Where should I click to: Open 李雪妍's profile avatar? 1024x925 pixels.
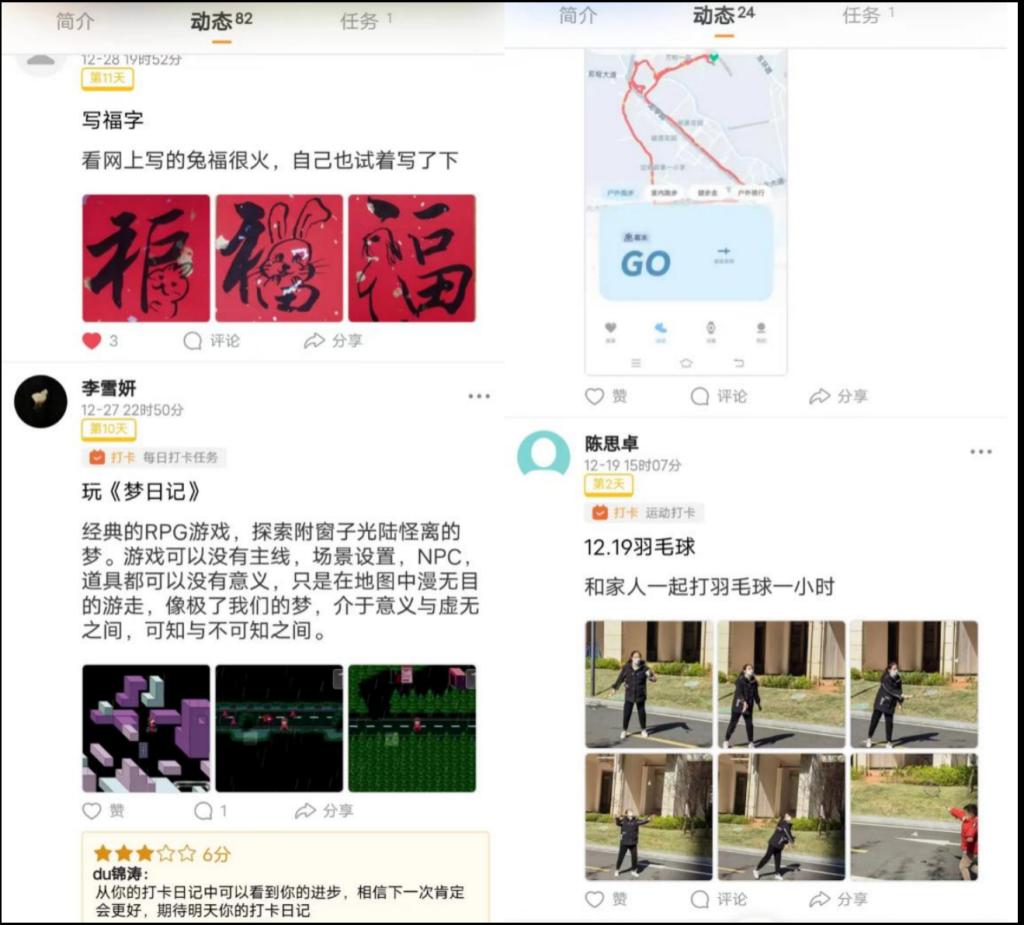[41, 401]
